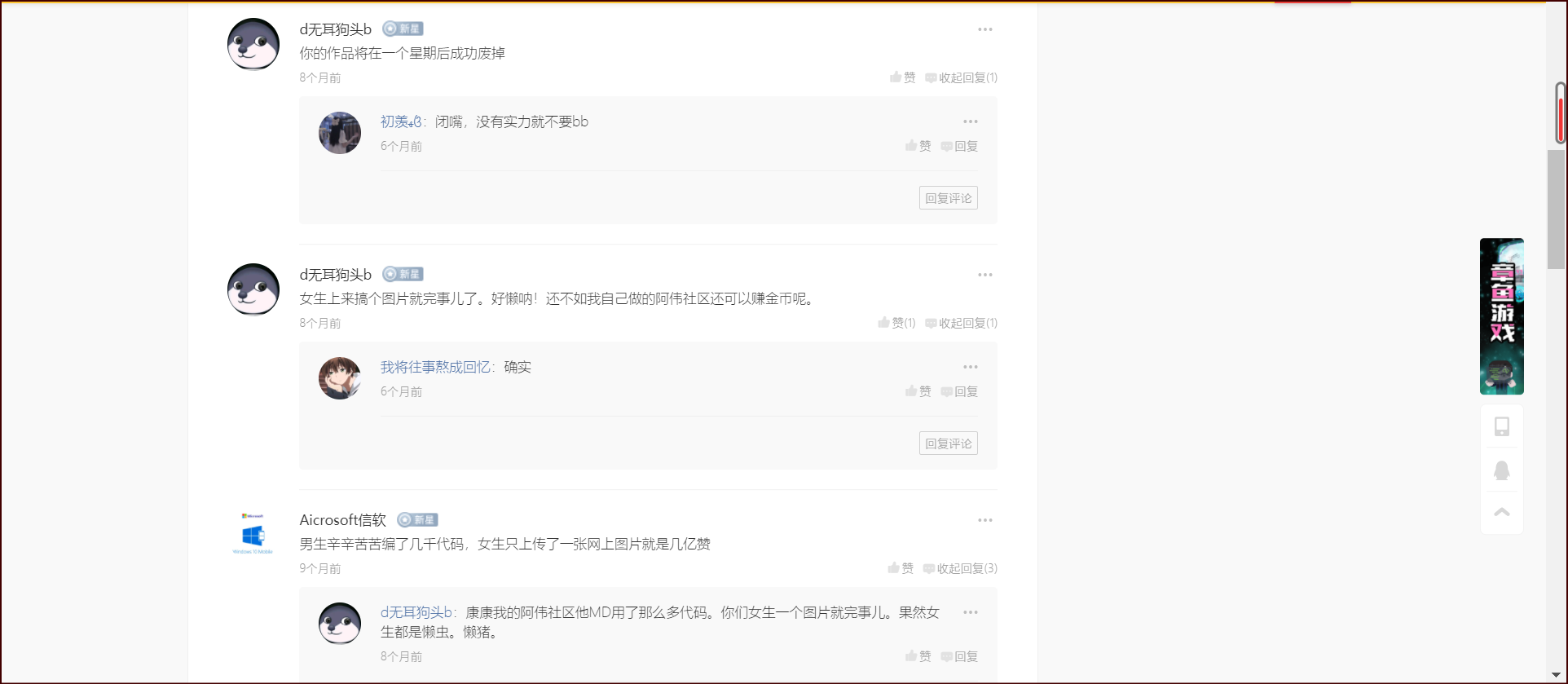Visit d无耳狗头b link in '康康我的阿伟社区' reply
Viewport: 1568px width, 684px height.
coord(416,612)
